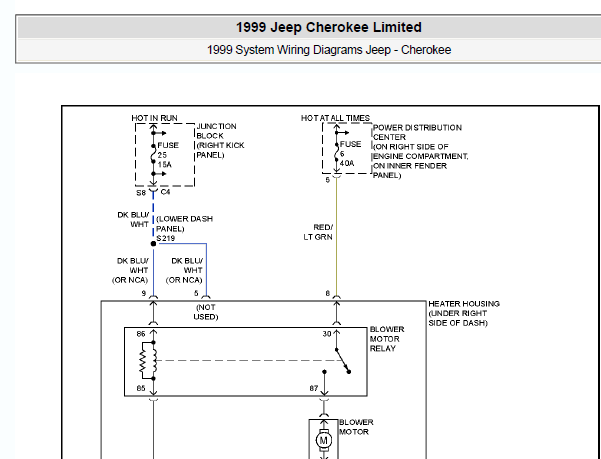Click relay terminal '87' label
The height and width of the screenshot is (459, 601).
click(x=314, y=389)
